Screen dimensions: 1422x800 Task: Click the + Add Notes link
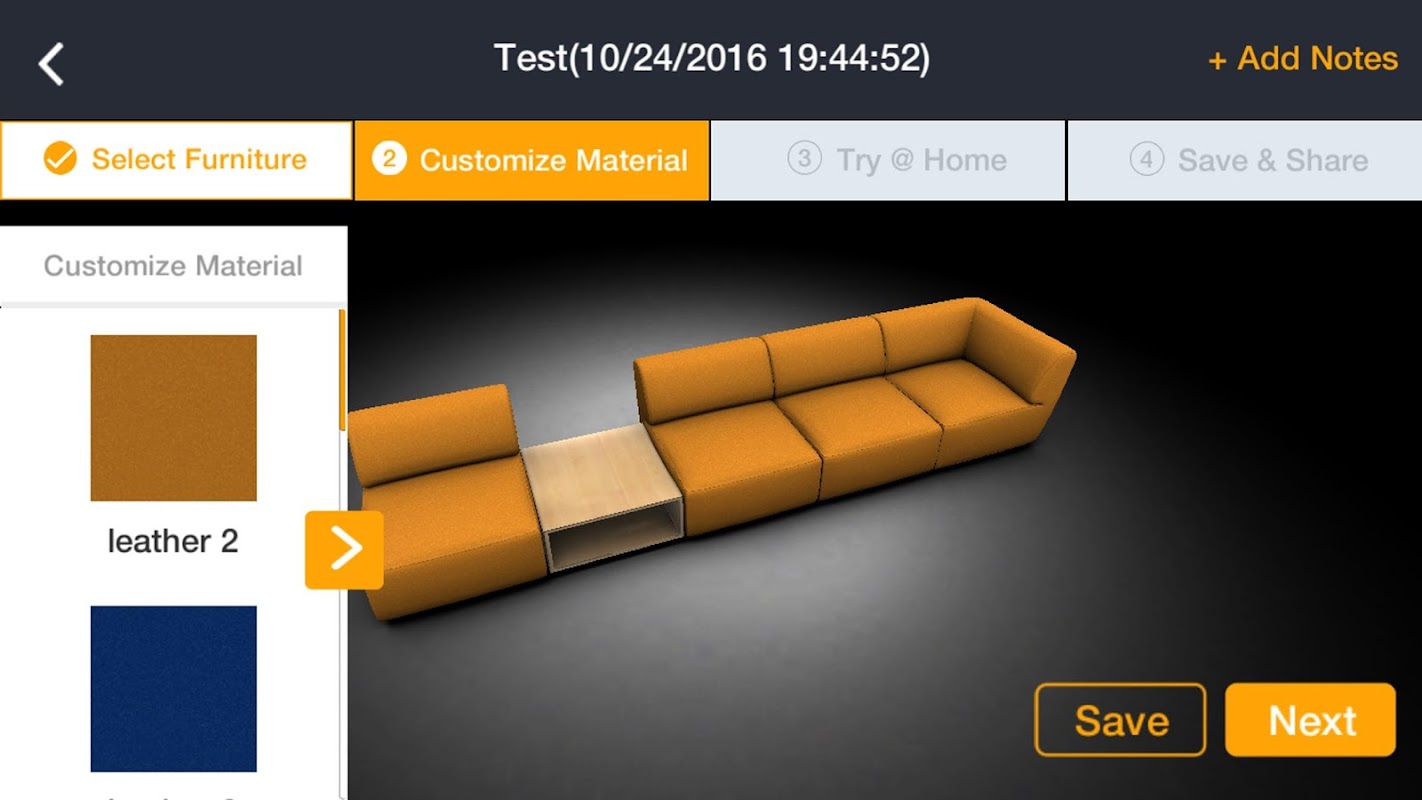click(x=1302, y=59)
